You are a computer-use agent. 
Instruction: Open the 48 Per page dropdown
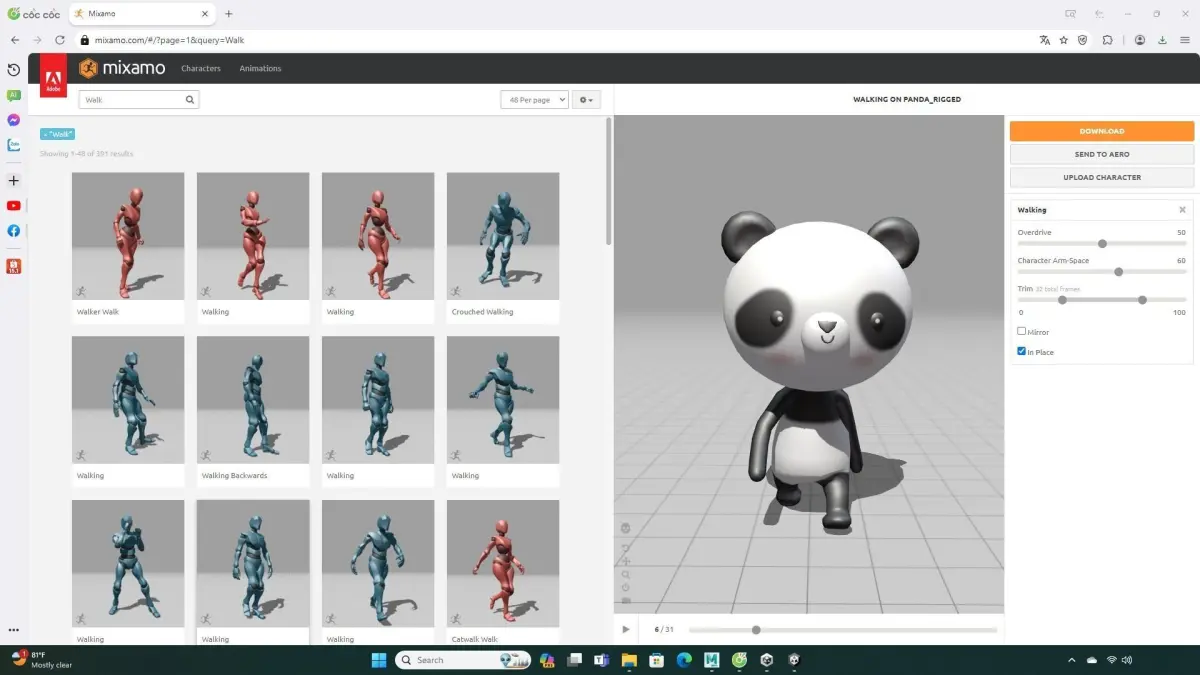(x=534, y=100)
